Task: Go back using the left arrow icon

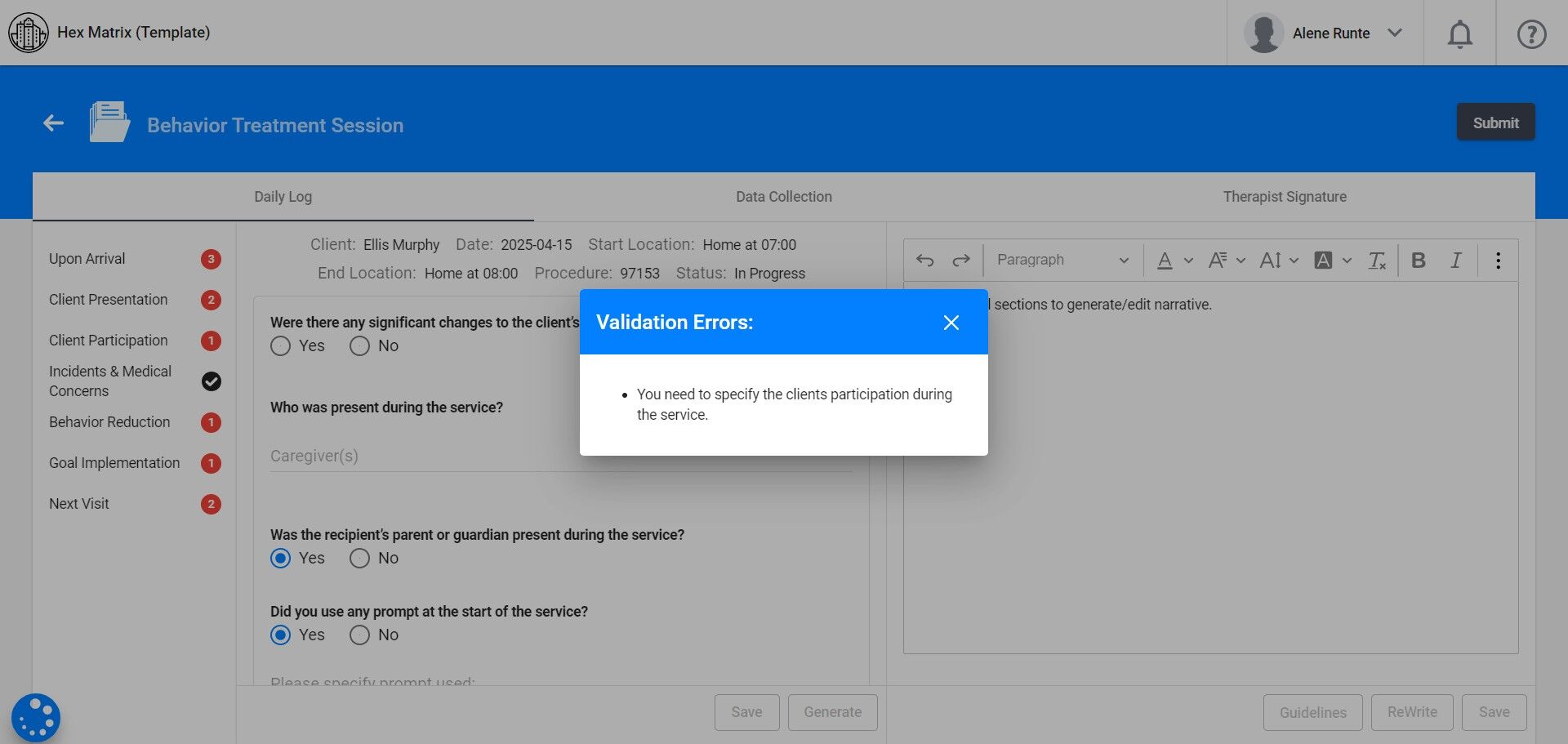Action: 54,123
